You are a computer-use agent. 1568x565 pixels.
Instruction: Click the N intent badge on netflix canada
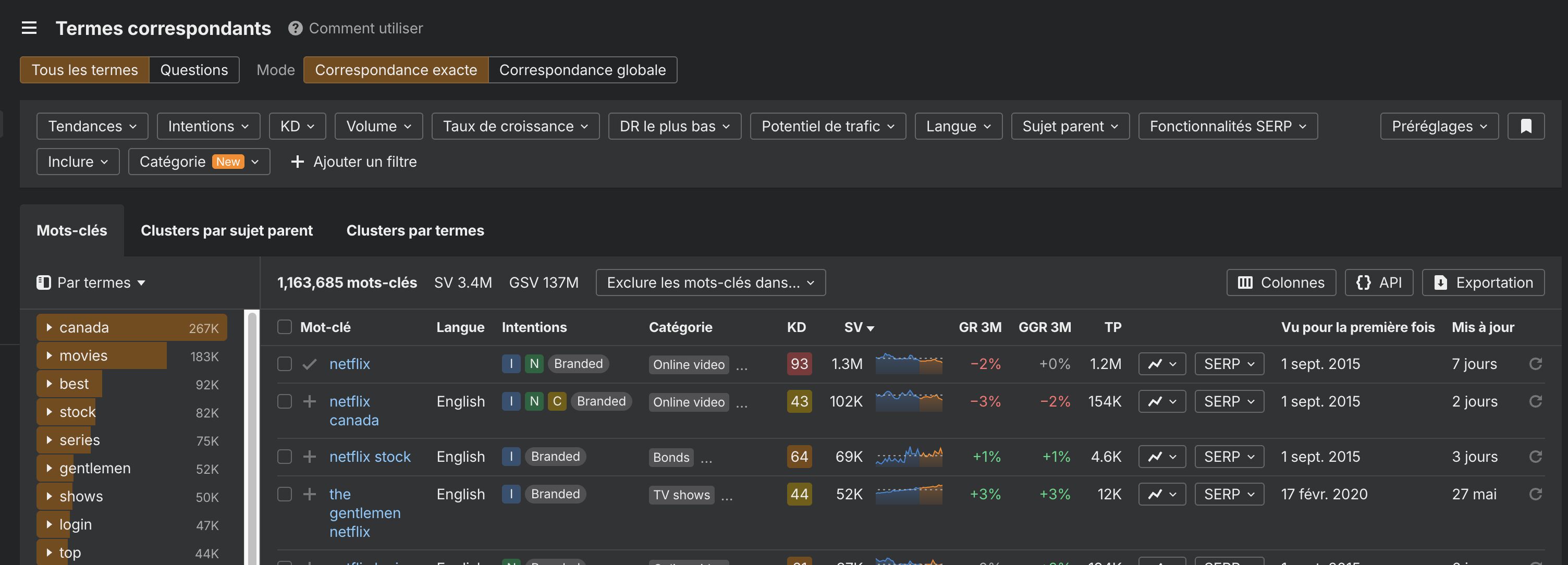pos(534,401)
